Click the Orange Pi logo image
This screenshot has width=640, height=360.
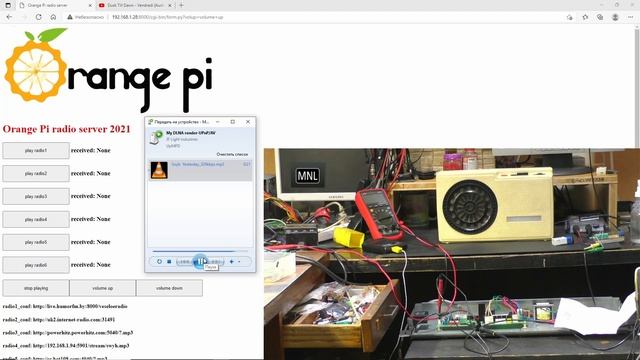(108, 70)
